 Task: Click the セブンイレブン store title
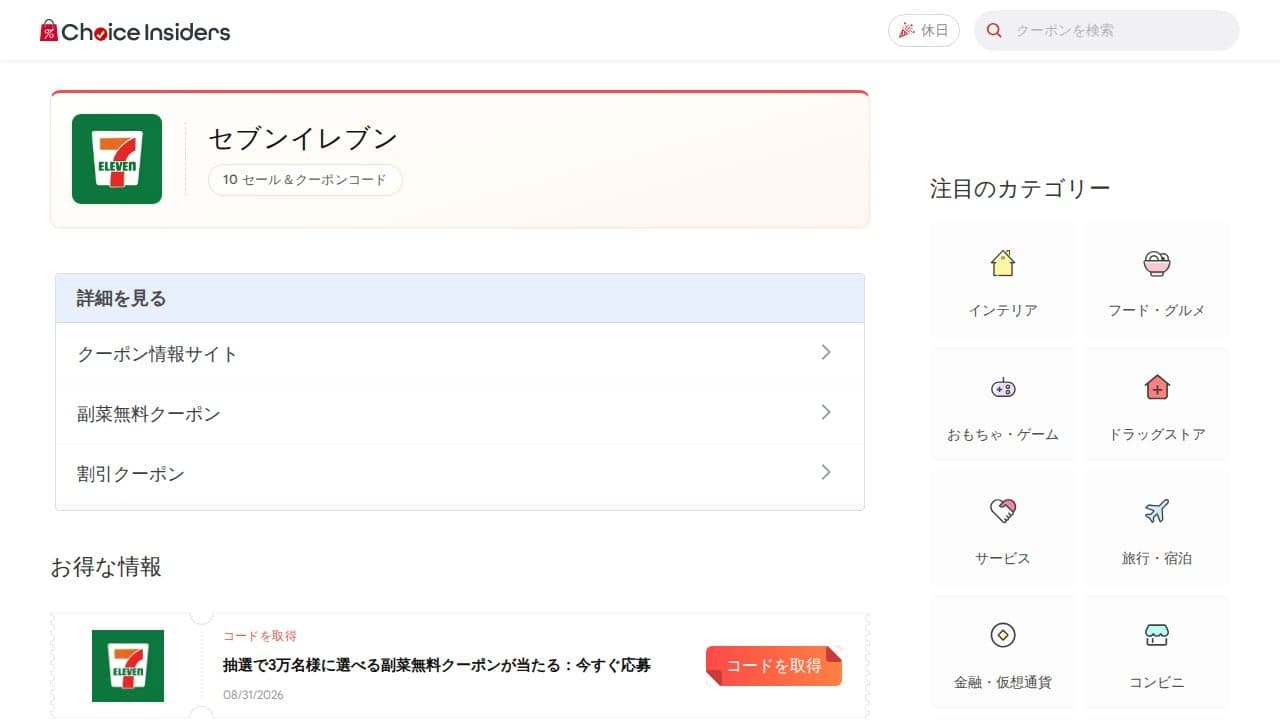pos(303,138)
